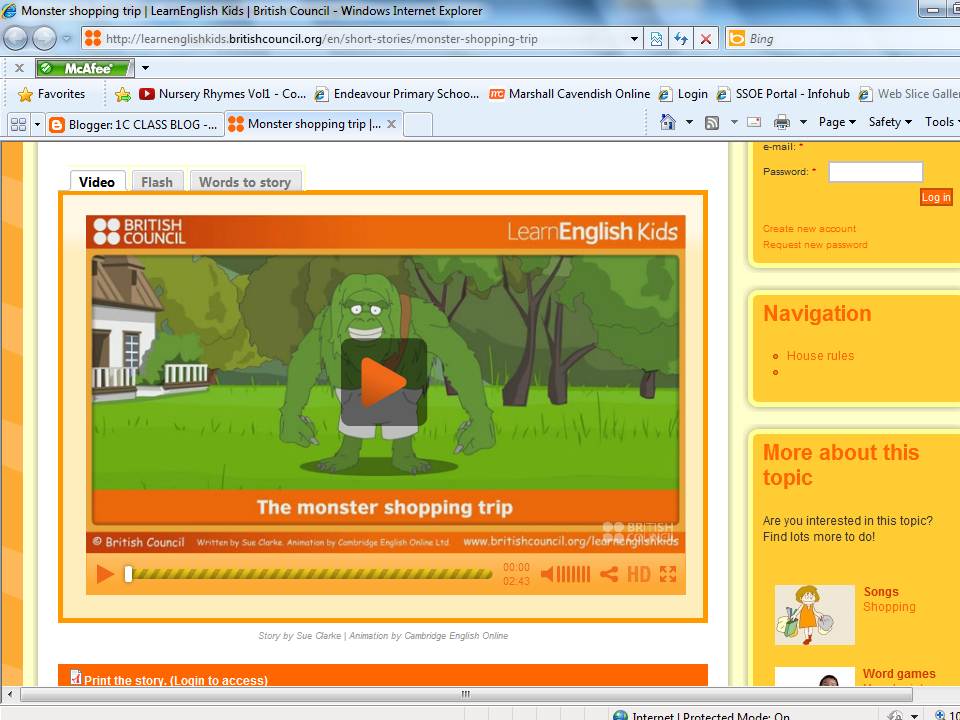Open the Favorites star button

pos(52,94)
